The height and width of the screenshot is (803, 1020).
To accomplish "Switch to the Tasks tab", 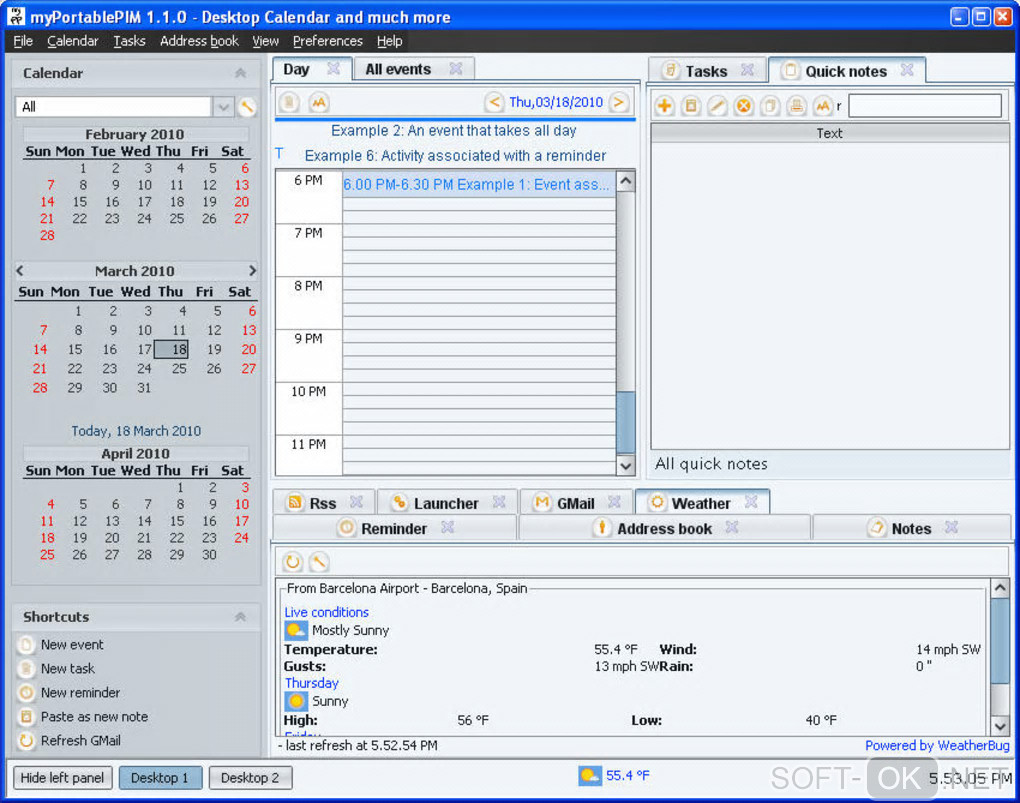I will 706,71.
